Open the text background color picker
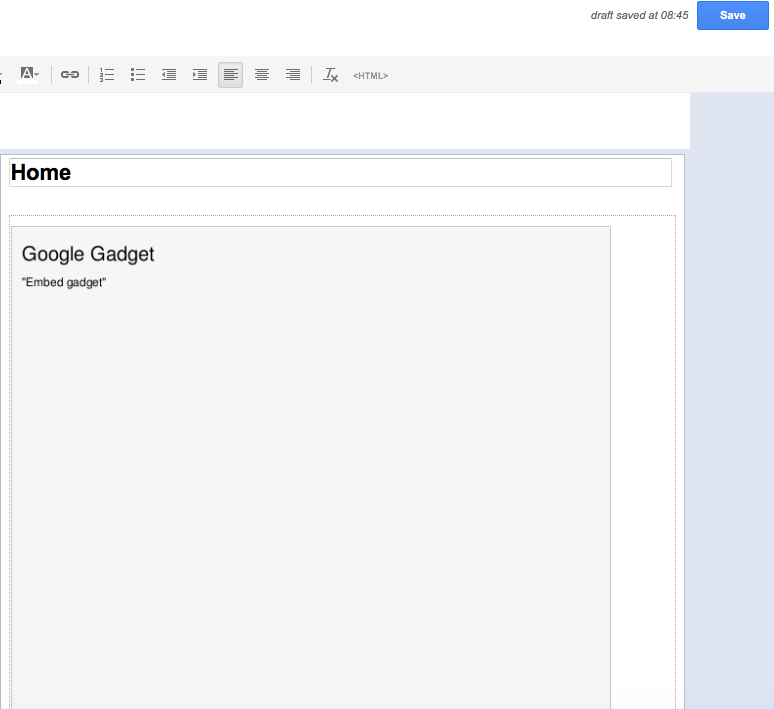The height and width of the screenshot is (709, 774). coord(29,74)
